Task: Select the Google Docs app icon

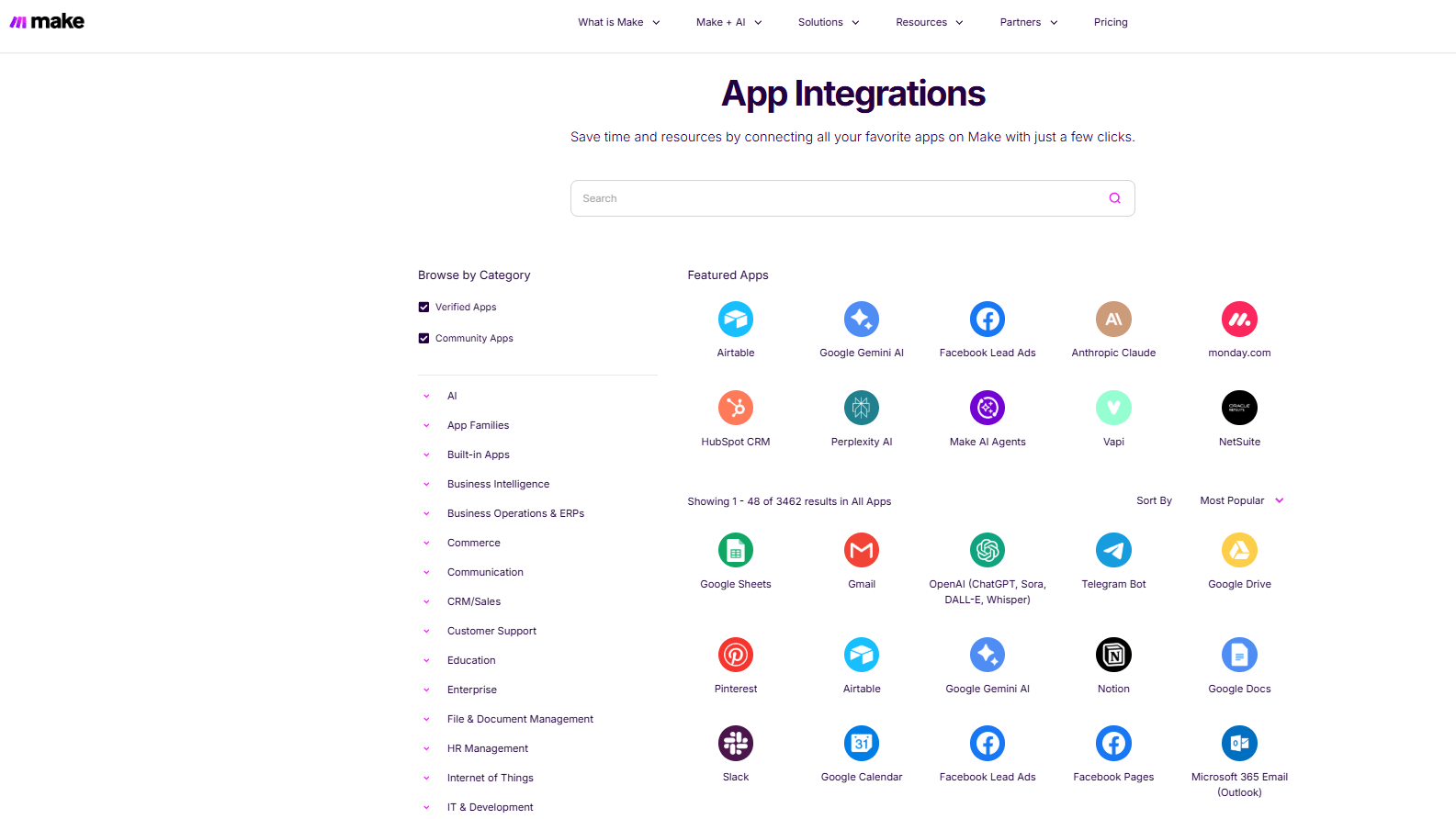Action: click(x=1239, y=655)
